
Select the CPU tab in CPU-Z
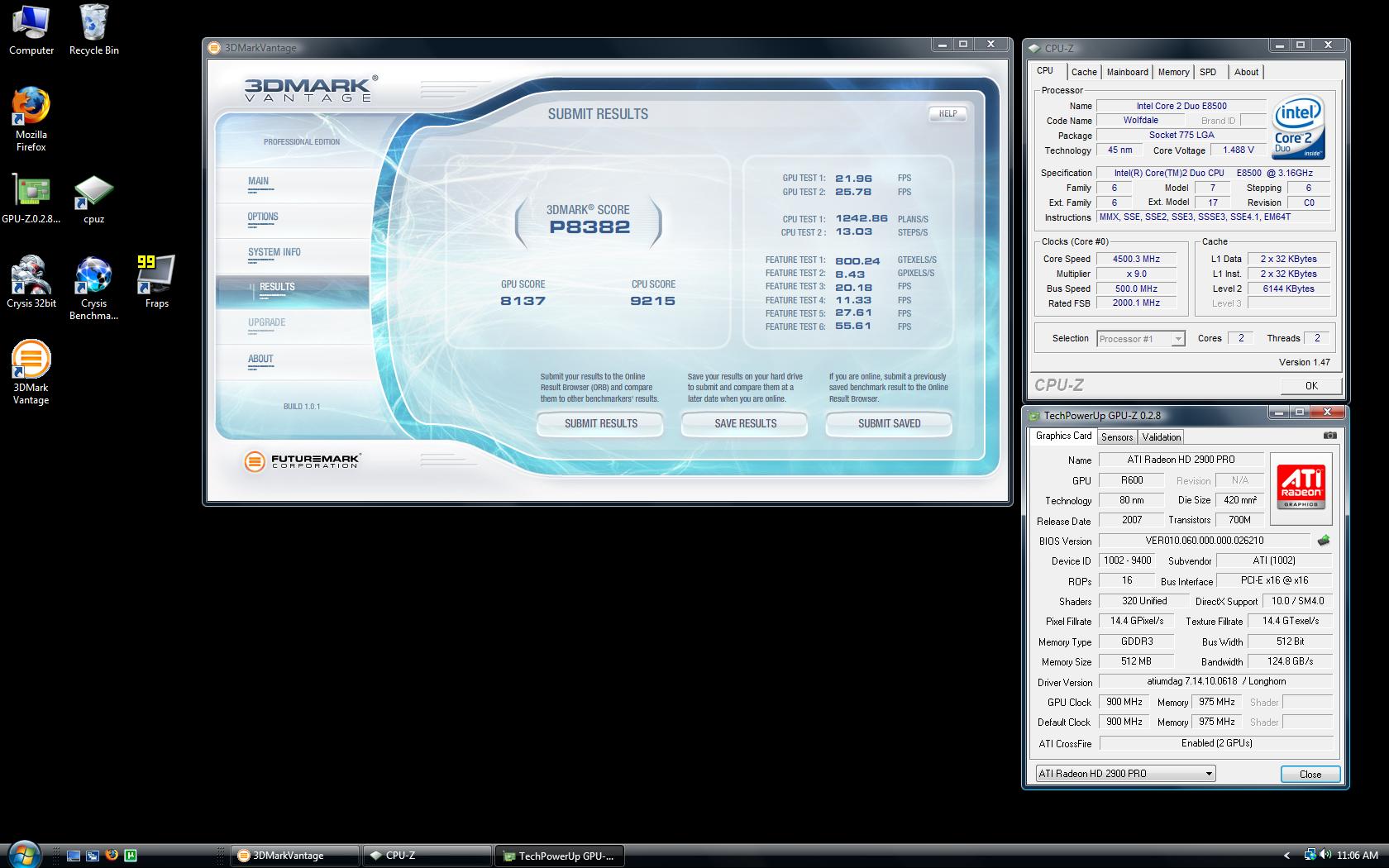pyautogui.click(x=1045, y=71)
